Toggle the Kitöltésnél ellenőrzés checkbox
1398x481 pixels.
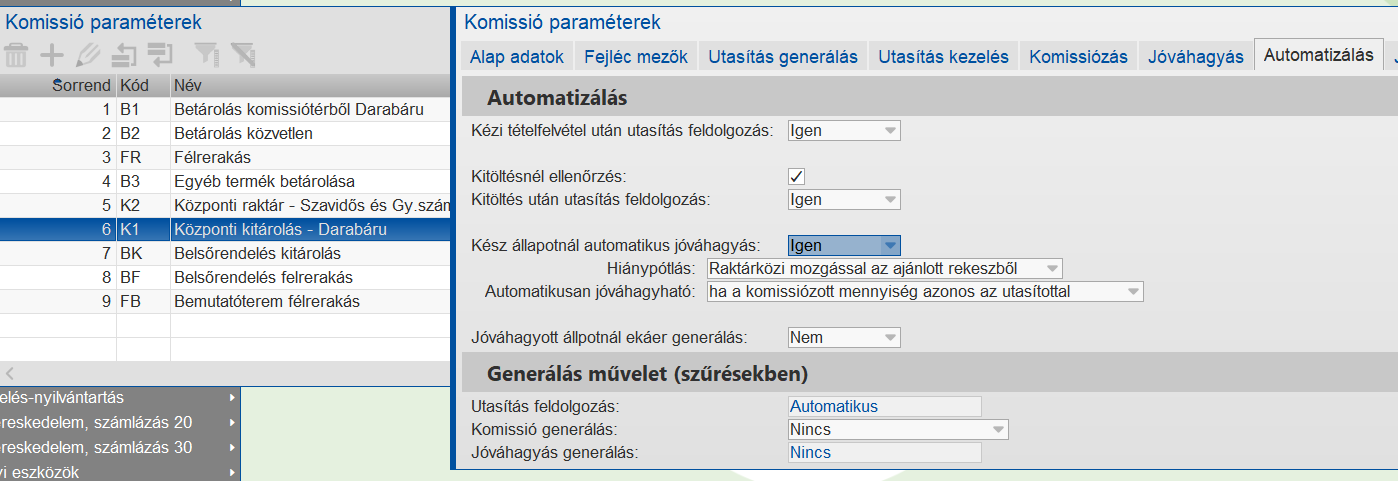797,177
